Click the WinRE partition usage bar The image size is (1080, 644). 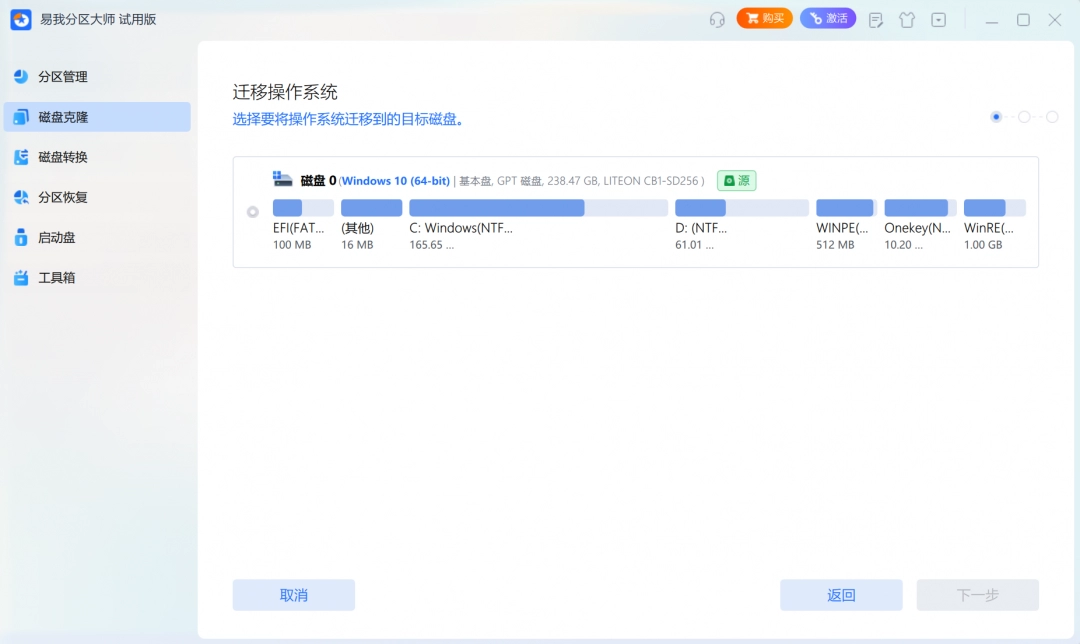995,207
